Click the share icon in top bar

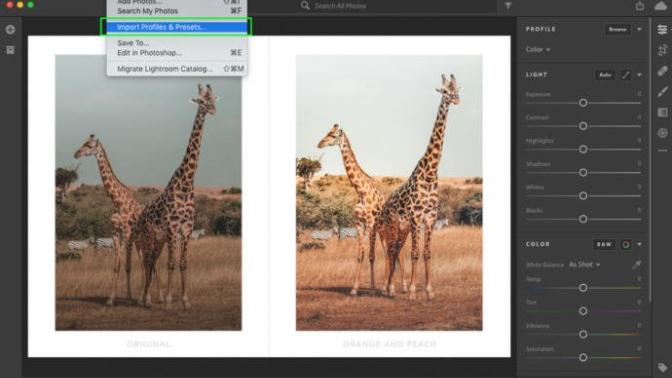point(640,6)
